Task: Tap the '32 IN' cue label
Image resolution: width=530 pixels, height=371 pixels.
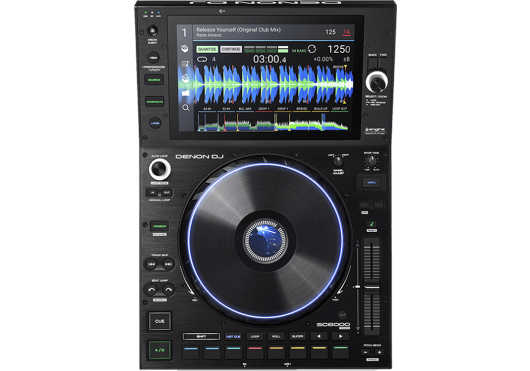Action: pyautogui.click(x=226, y=109)
